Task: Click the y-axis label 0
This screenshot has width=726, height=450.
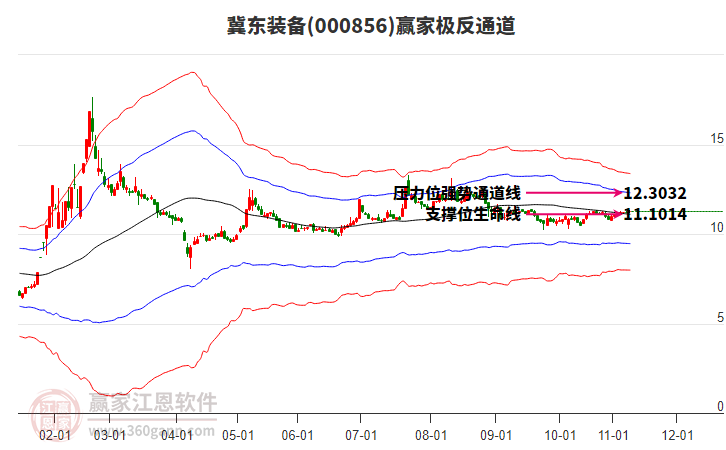Action: [720, 406]
